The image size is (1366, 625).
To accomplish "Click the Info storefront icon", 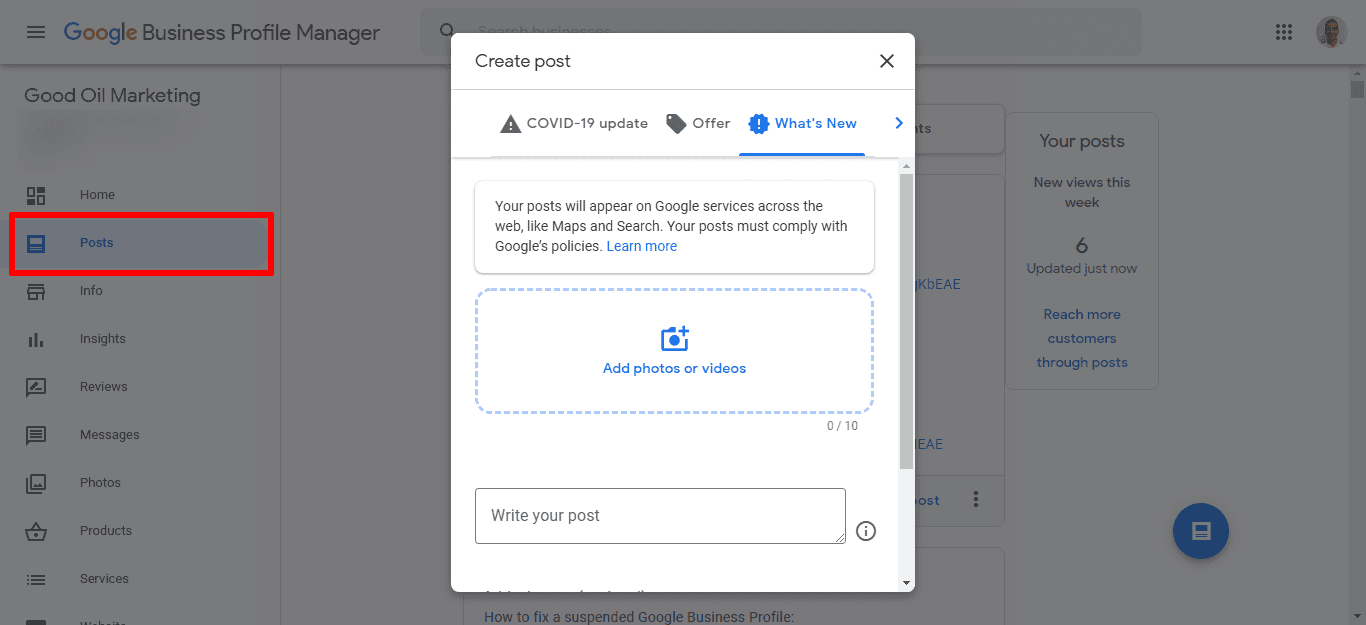I will coord(36,291).
